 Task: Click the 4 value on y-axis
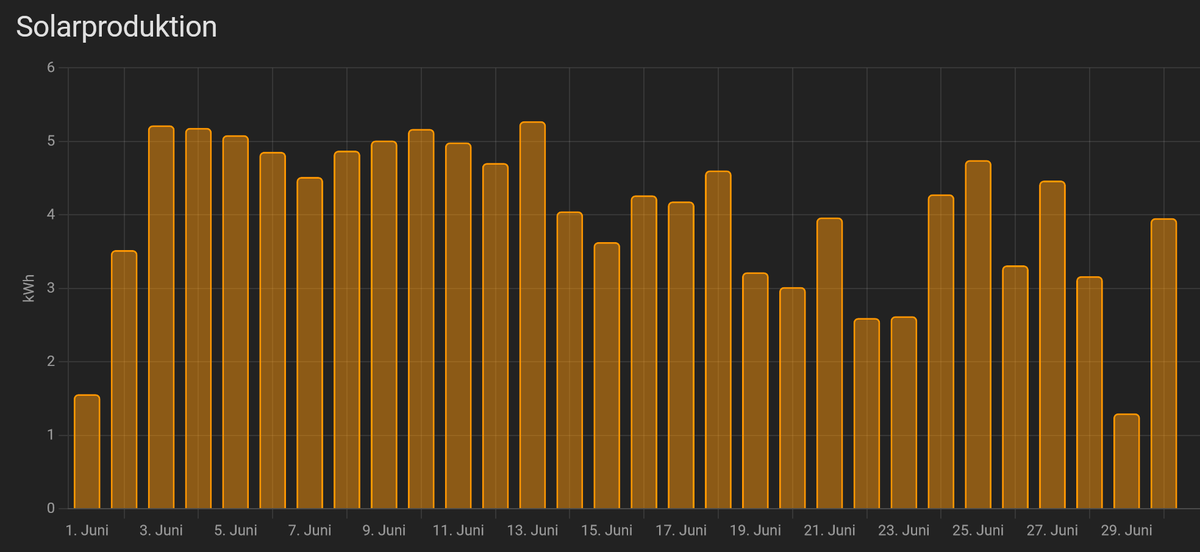tap(51, 215)
